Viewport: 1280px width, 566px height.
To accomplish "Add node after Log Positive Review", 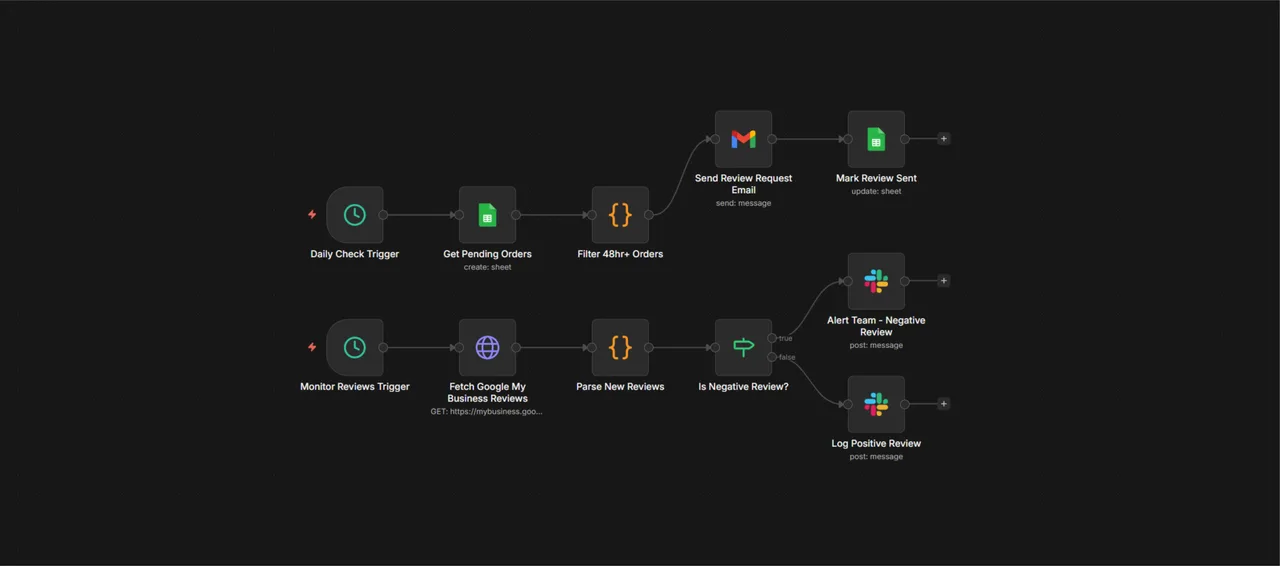I will [943, 404].
